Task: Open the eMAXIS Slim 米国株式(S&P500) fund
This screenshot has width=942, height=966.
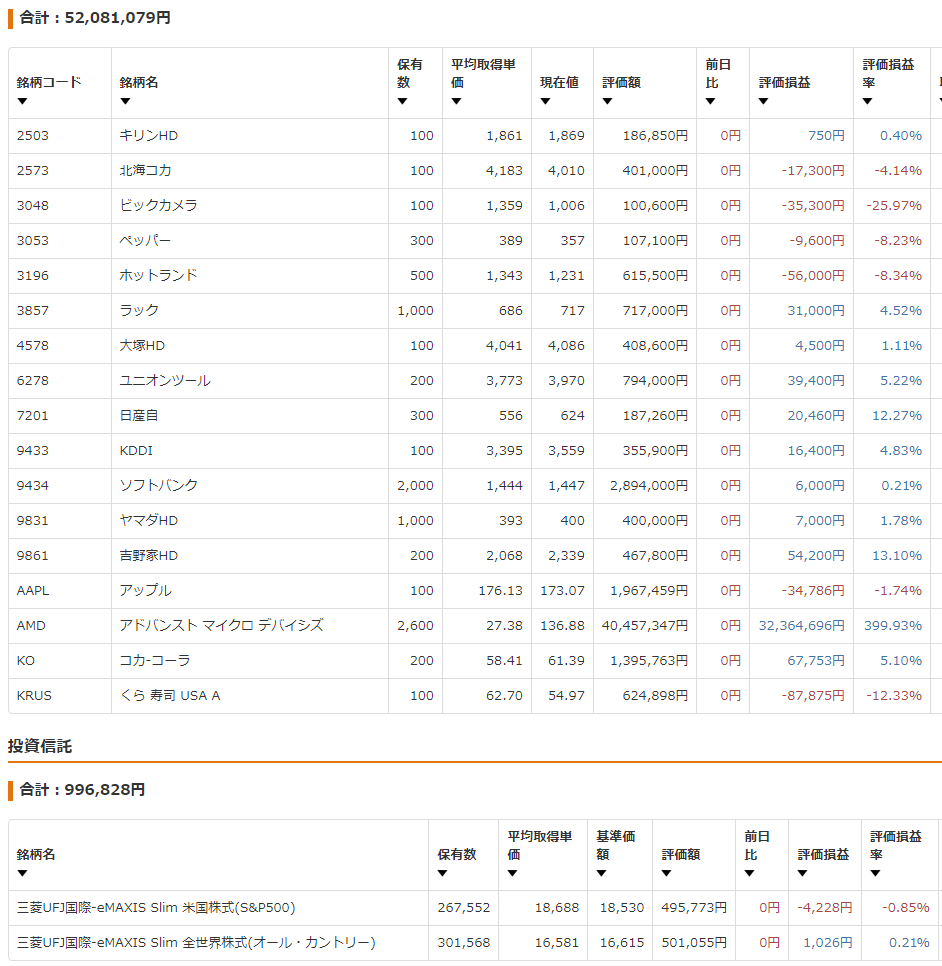Action: pos(156,908)
